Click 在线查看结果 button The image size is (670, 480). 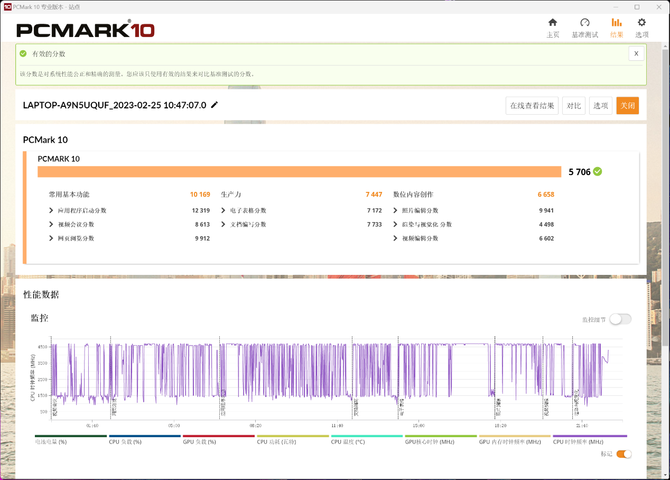pyautogui.click(x=532, y=106)
